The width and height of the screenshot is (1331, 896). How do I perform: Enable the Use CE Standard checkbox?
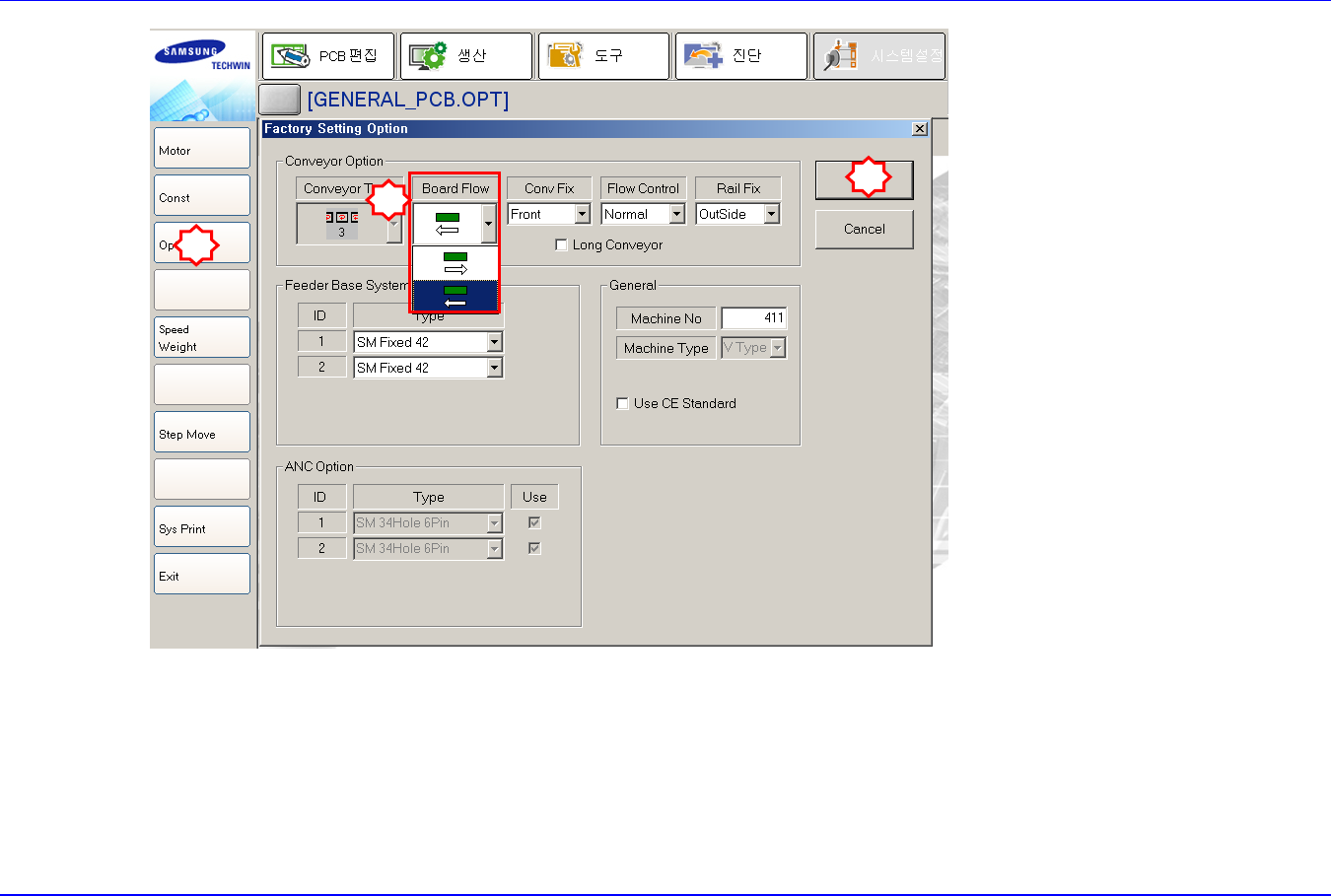[x=622, y=403]
